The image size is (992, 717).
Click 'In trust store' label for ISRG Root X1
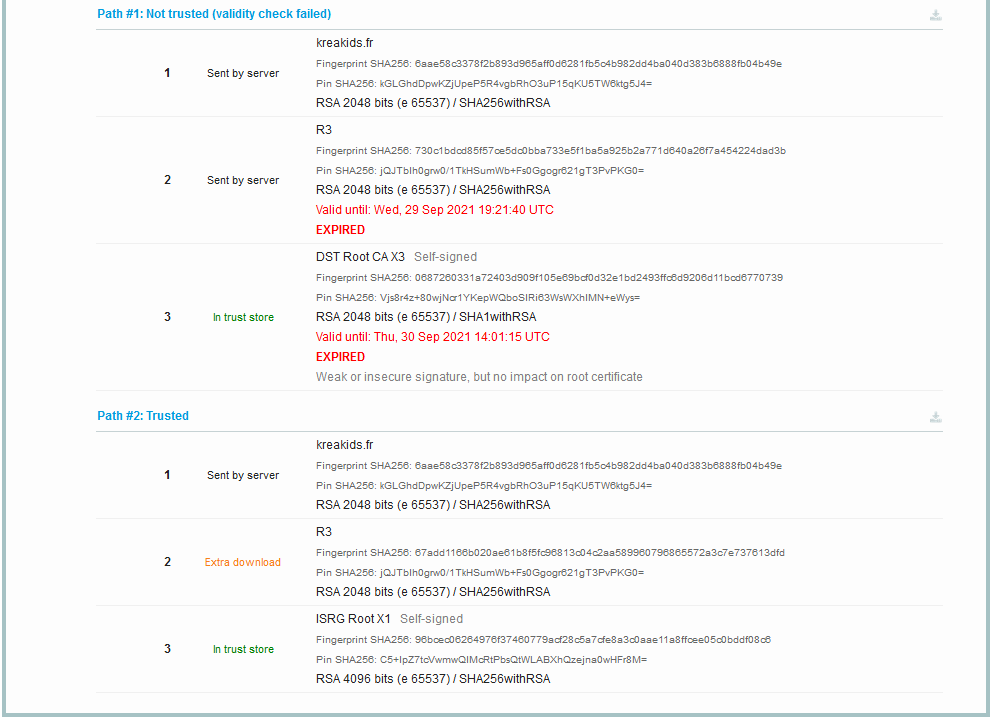coord(243,650)
